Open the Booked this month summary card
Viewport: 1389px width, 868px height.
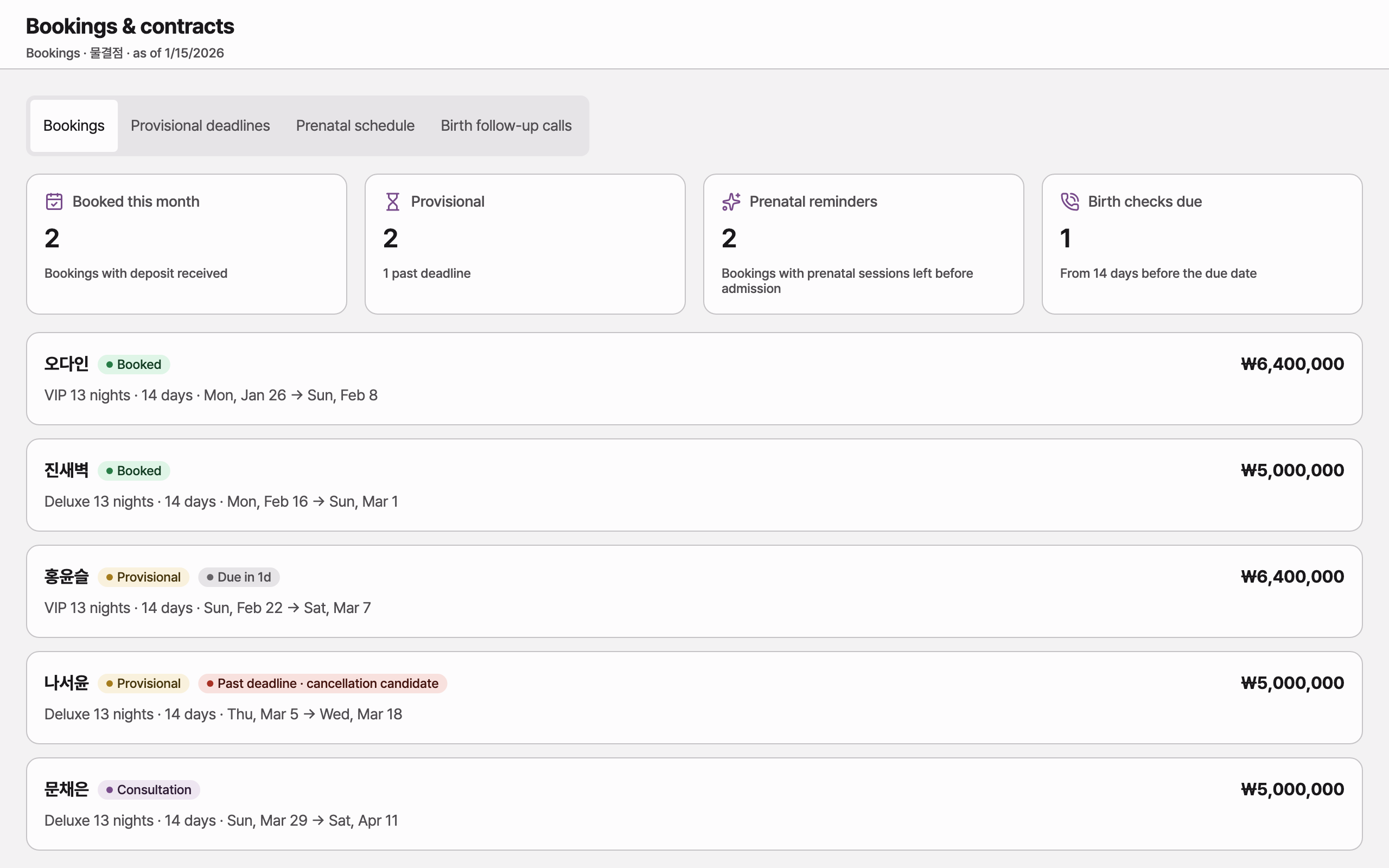(x=187, y=244)
